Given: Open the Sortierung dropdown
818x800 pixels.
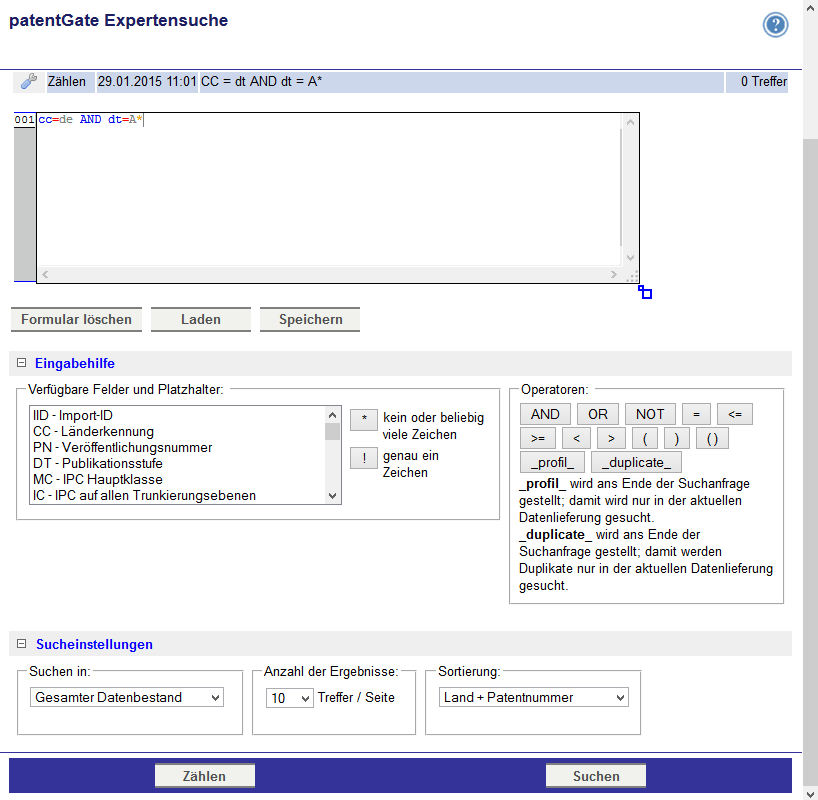Looking at the screenshot, I should tap(534, 697).
